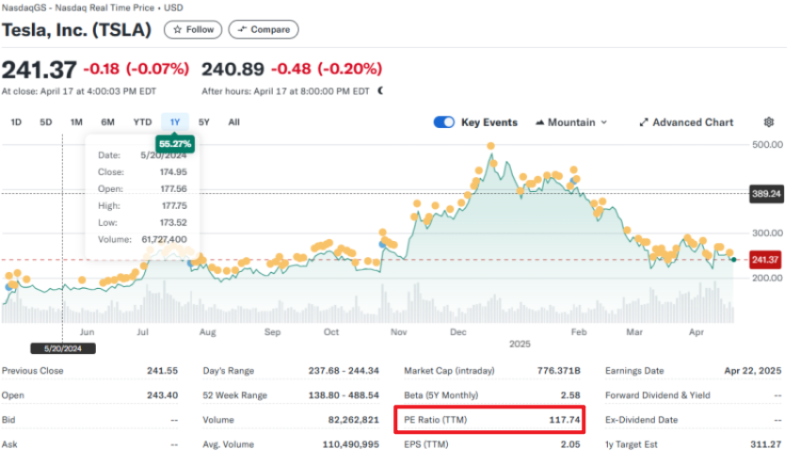The image size is (800, 465).
Task: Click the key event dot at the December peak
Action: [491, 146]
